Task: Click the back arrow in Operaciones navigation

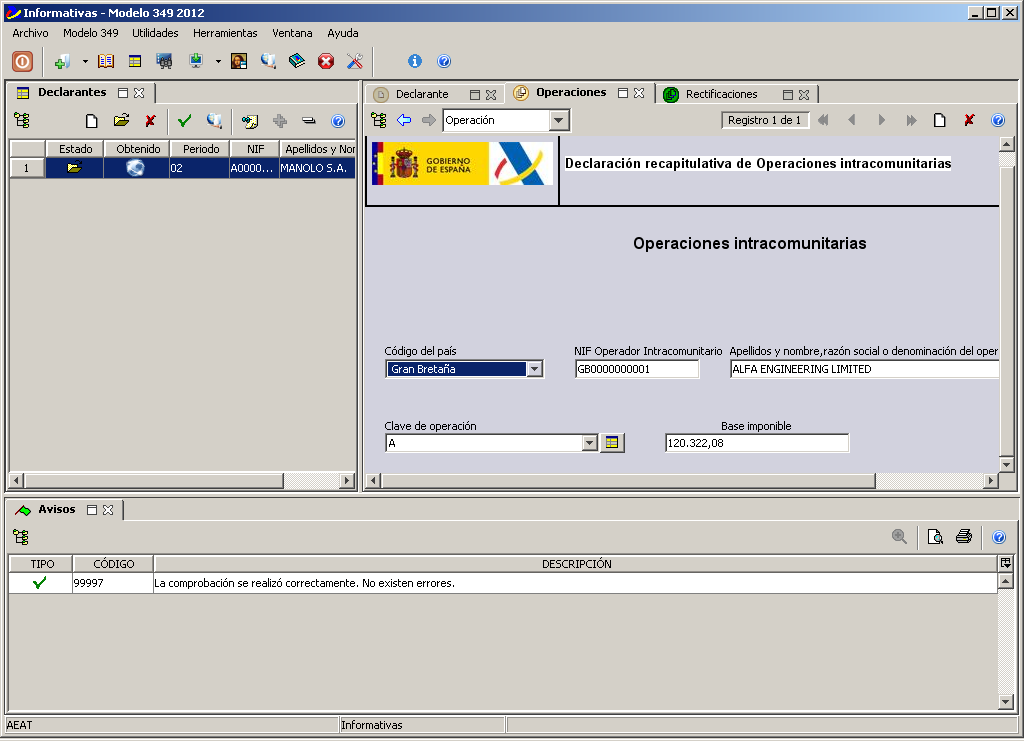Action: tap(402, 119)
